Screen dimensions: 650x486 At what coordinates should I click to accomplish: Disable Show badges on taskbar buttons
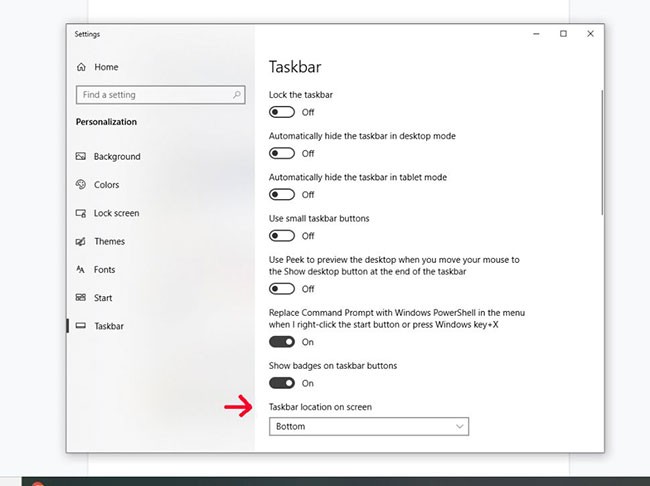(282, 383)
